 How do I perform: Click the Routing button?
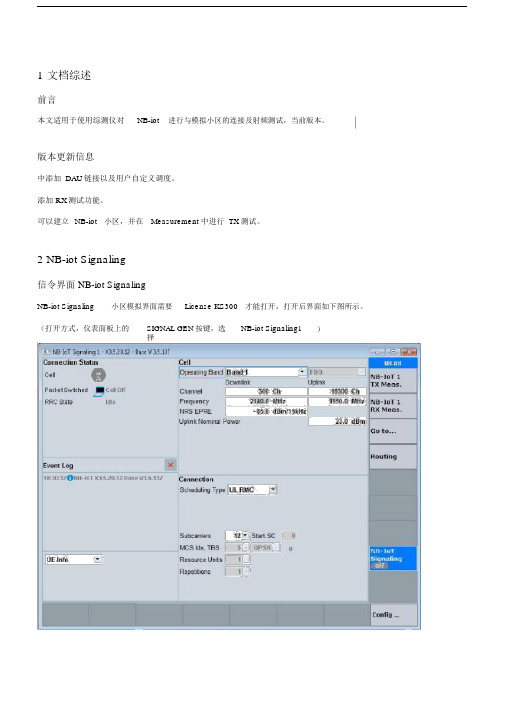pos(393,456)
